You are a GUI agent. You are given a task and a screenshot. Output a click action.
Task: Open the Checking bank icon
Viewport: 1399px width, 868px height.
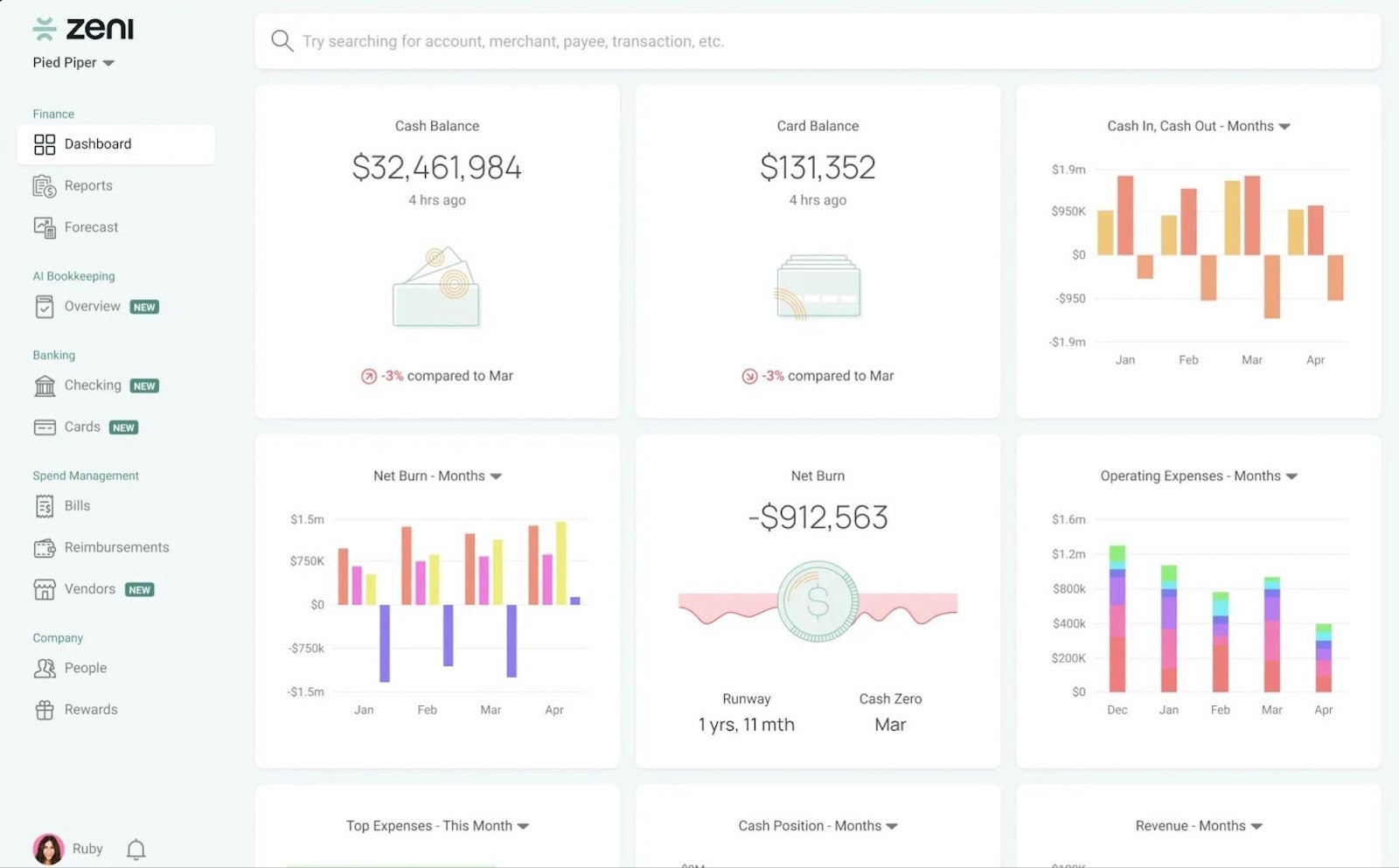[45, 385]
